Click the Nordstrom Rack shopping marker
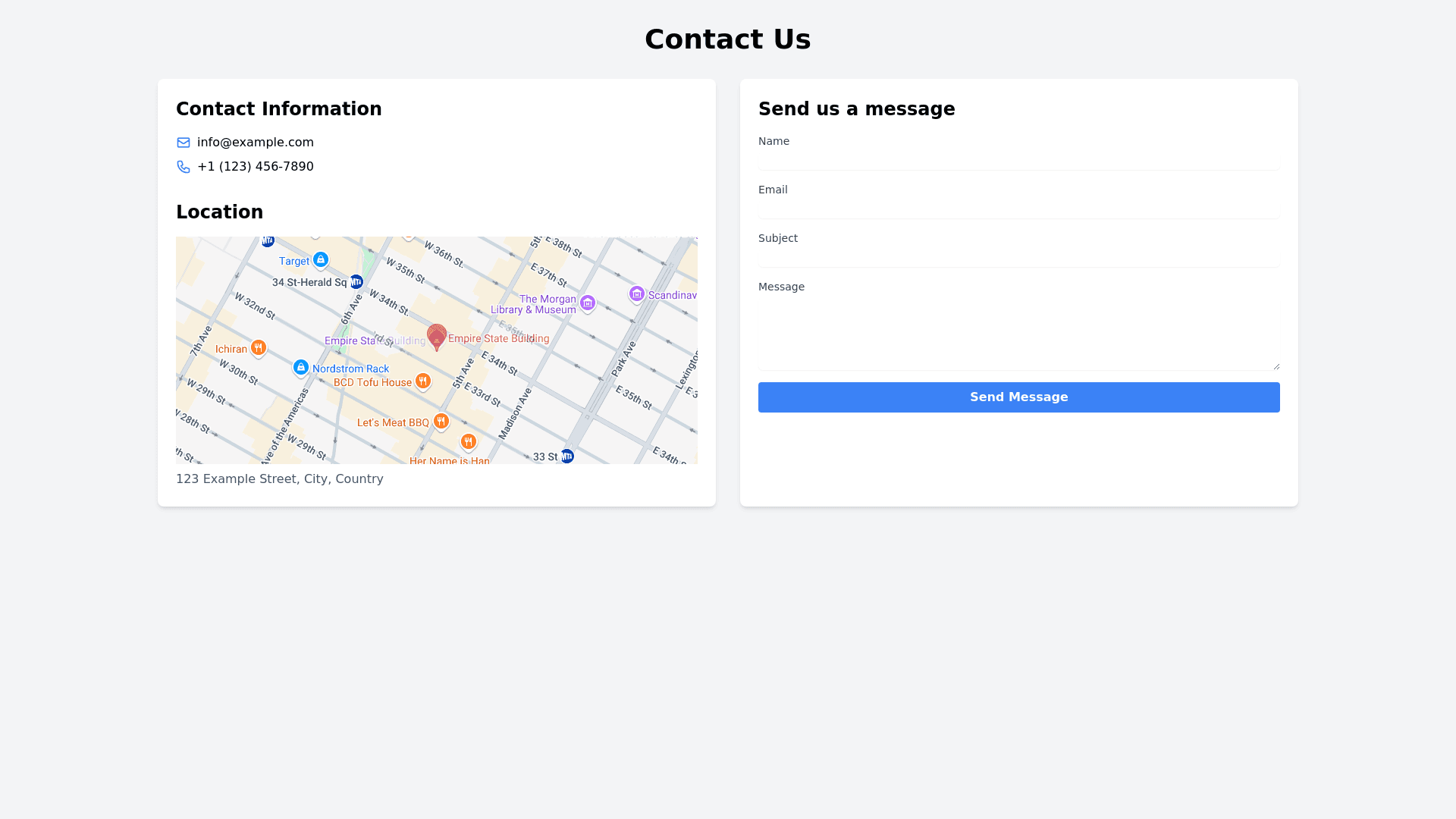 click(301, 367)
